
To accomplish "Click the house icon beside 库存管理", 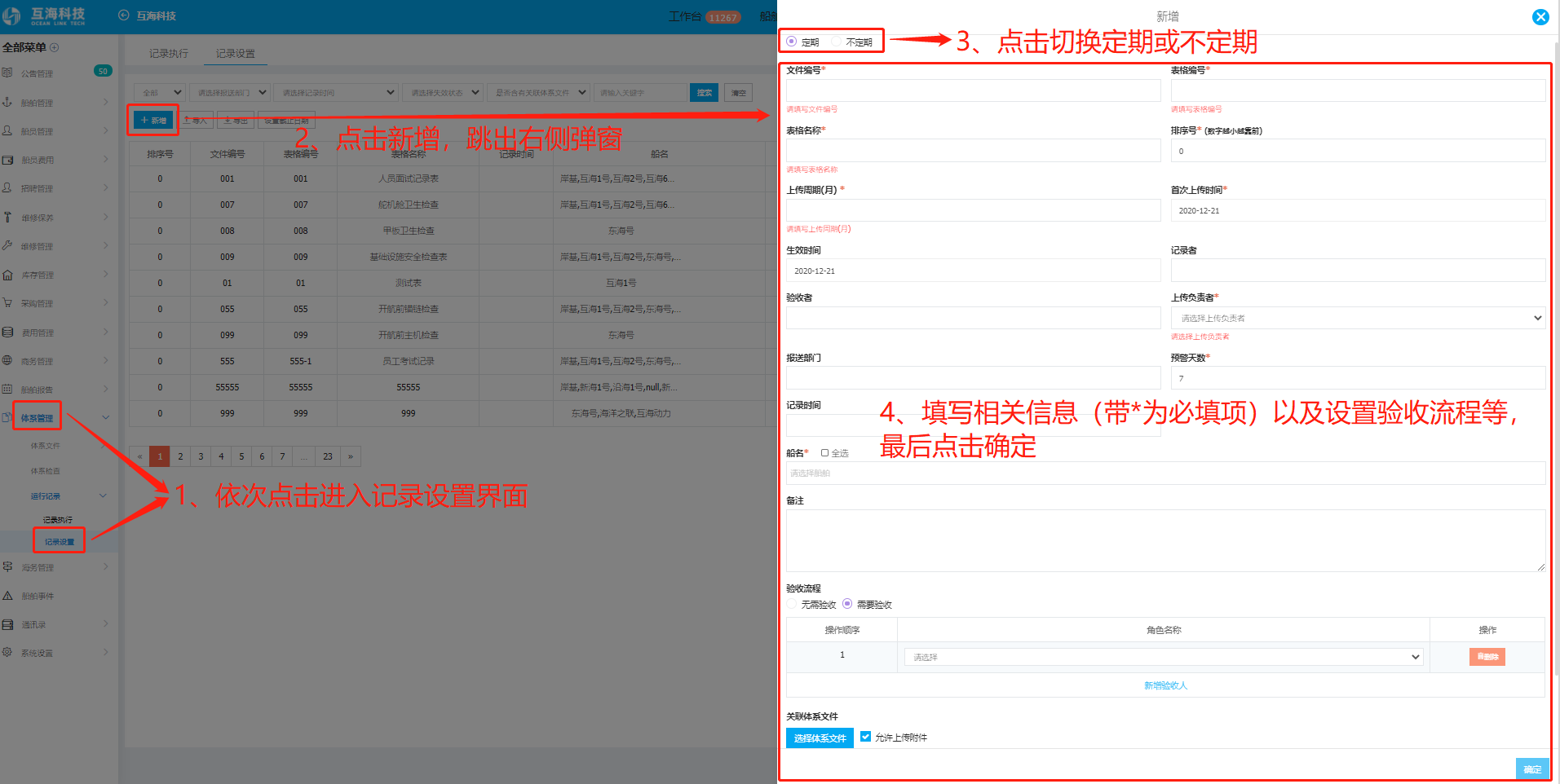I will (x=7, y=275).
